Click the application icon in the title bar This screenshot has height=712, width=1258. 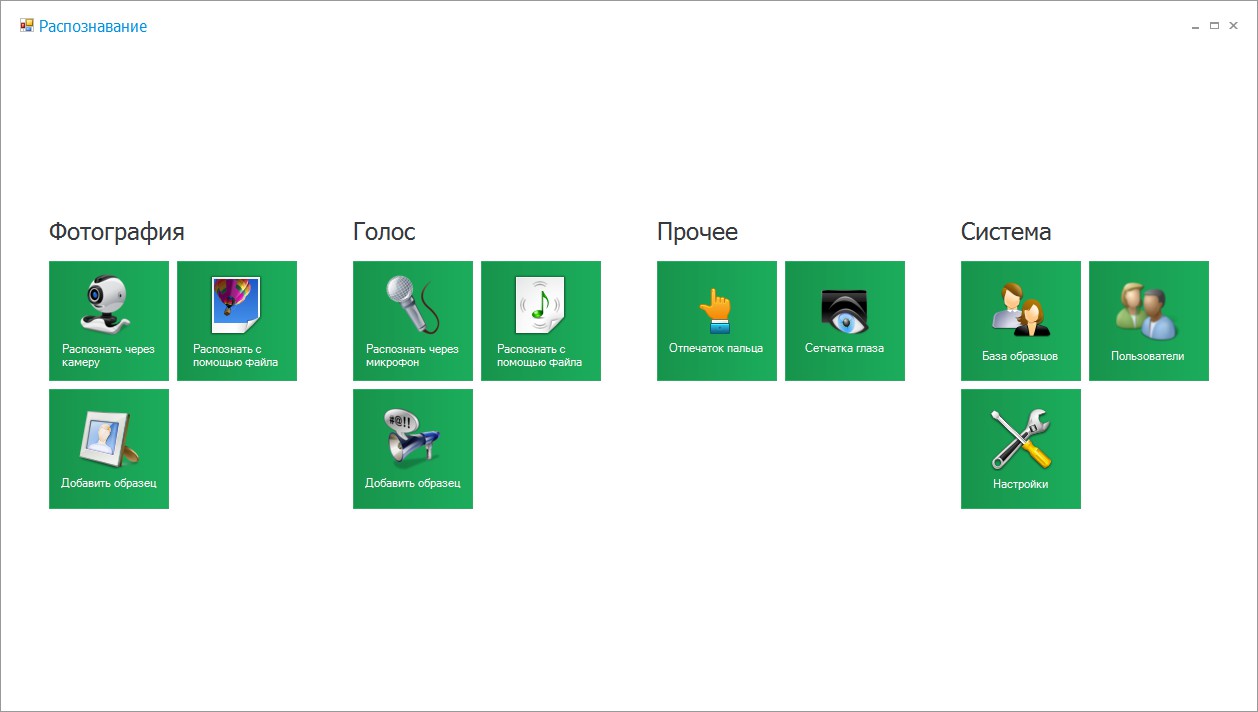point(27,26)
